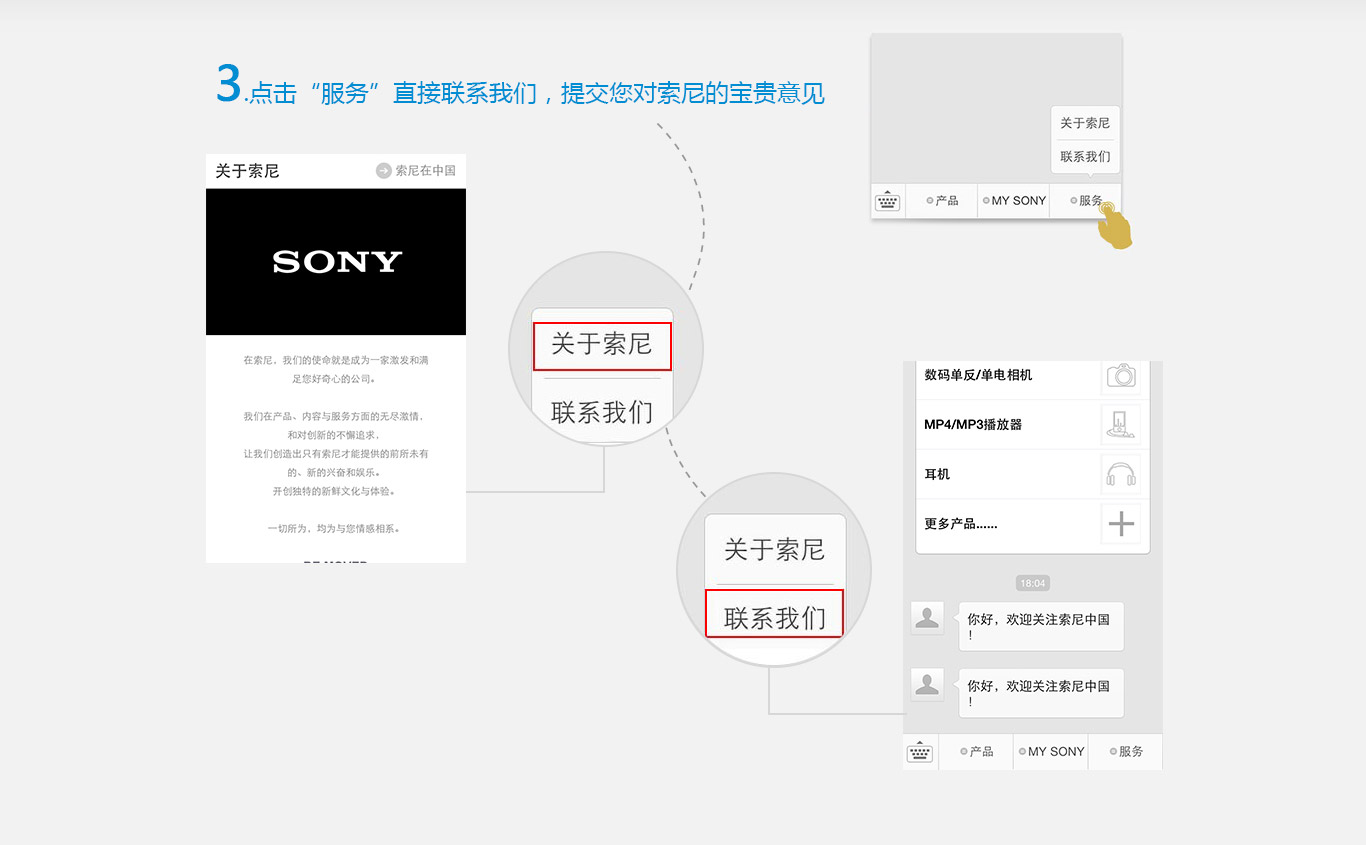This screenshot has width=1366, height=845.
Task: Open MY SONY menu in bottom chat panel
Action: pos(1051,752)
